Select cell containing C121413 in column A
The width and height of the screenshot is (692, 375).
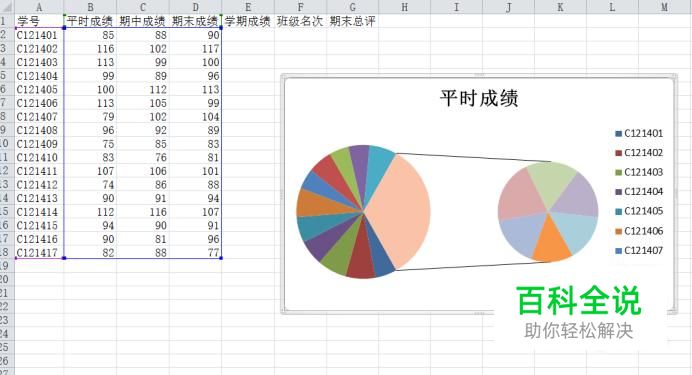pyautogui.click(x=39, y=198)
